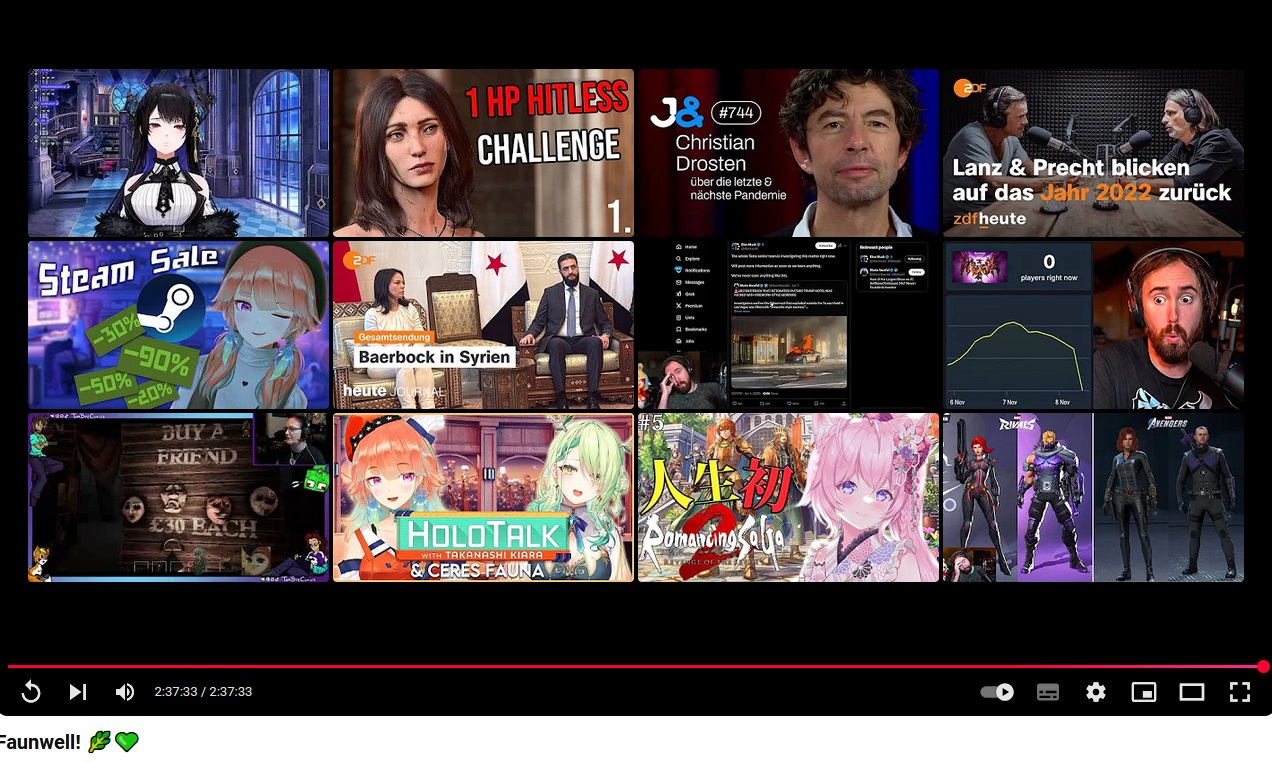
Task: Open the Buy a Friend video thumbnail
Action: point(178,497)
